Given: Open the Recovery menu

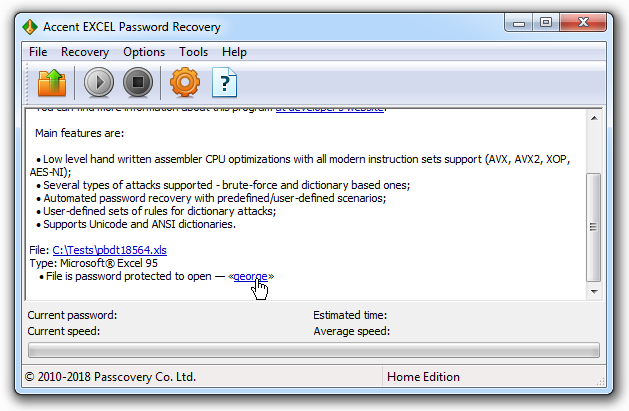Looking at the screenshot, I should tap(85, 52).
